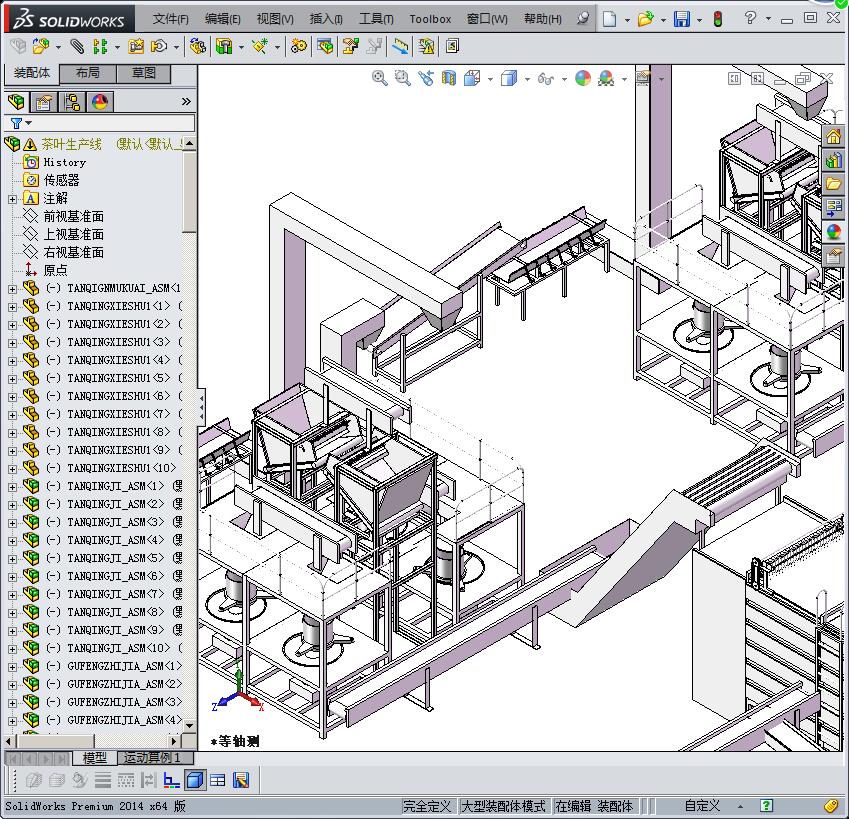The image size is (849, 819).
Task: Click the Exploded View icon
Action: pos(350,47)
